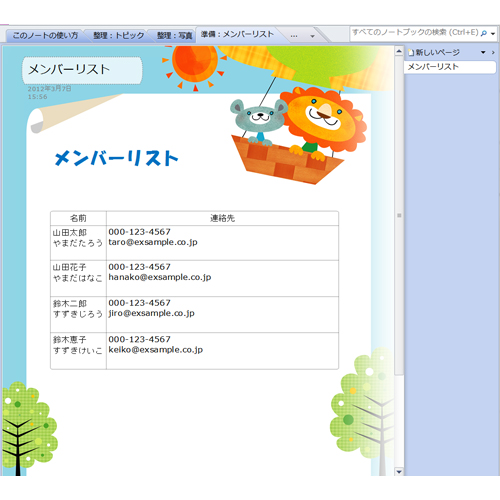Open the このノートの使い方 section tab

[x=45, y=35]
